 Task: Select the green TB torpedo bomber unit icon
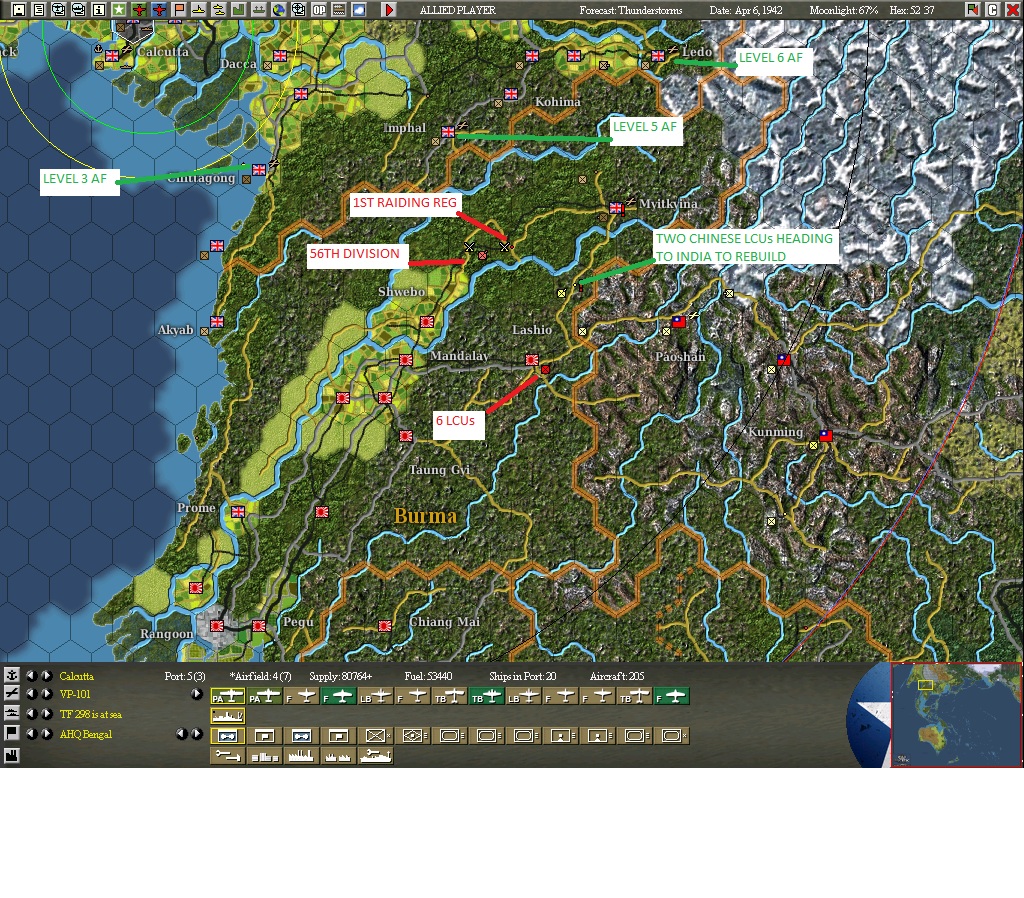(487, 697)
